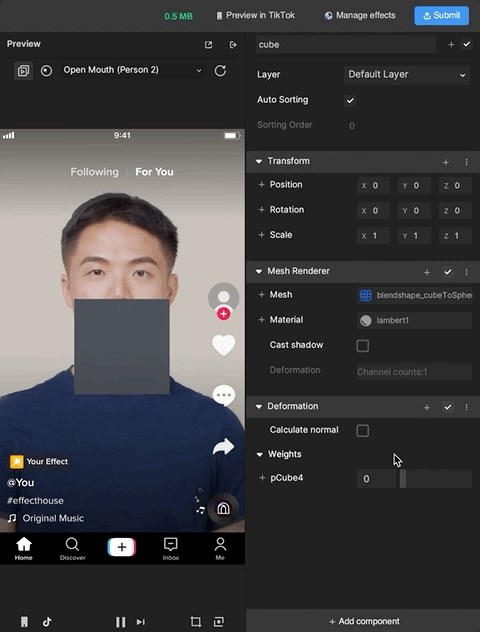The image size is (480, 632).
Task: Open Mesh Renderer three-dot options
Action: click(x=466, y=272)
